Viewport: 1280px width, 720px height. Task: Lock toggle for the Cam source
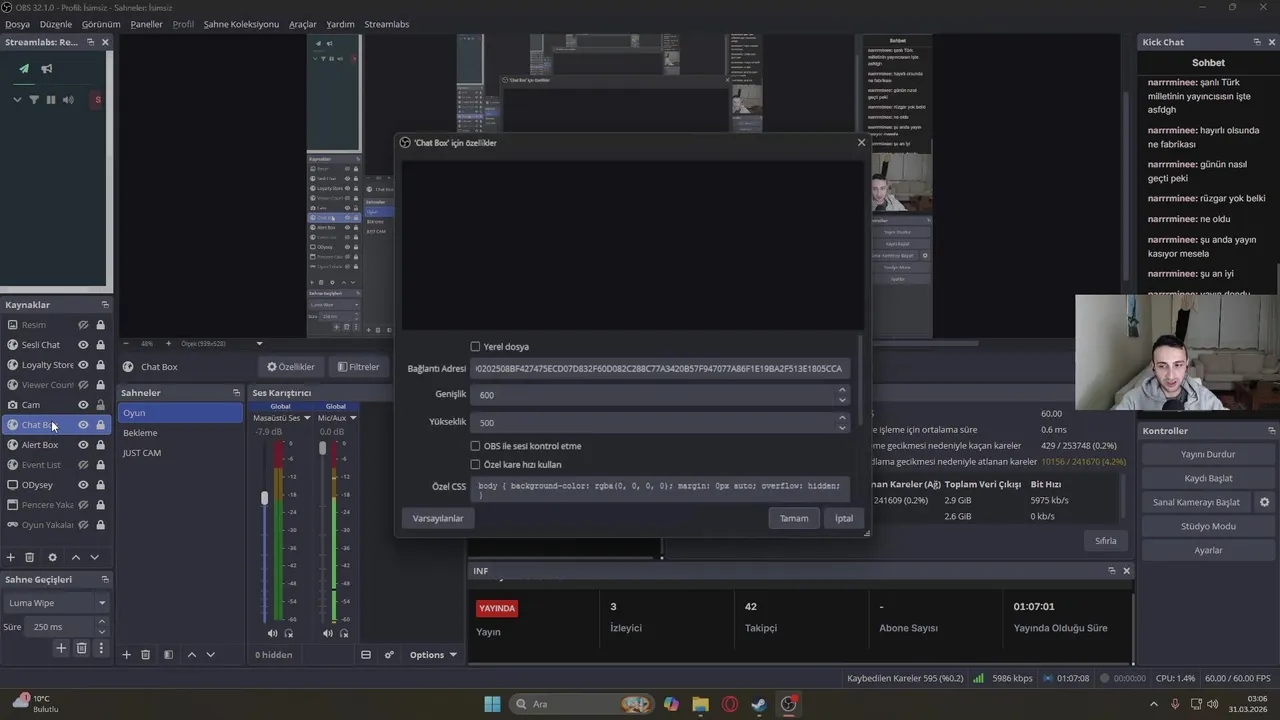point(100,405)
